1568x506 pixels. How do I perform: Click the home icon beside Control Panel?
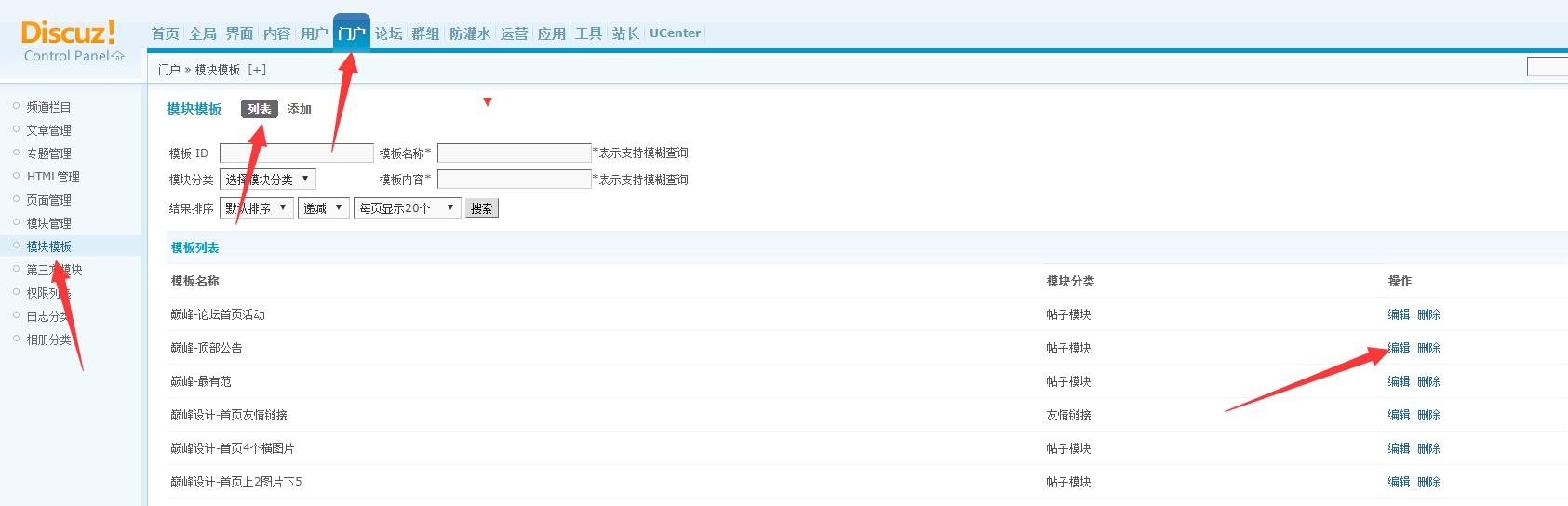coord(118,56)
